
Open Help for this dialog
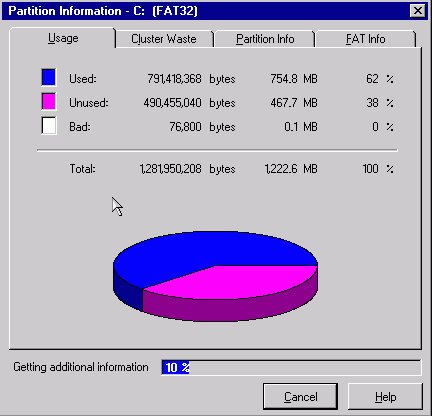tap(385, 397)
